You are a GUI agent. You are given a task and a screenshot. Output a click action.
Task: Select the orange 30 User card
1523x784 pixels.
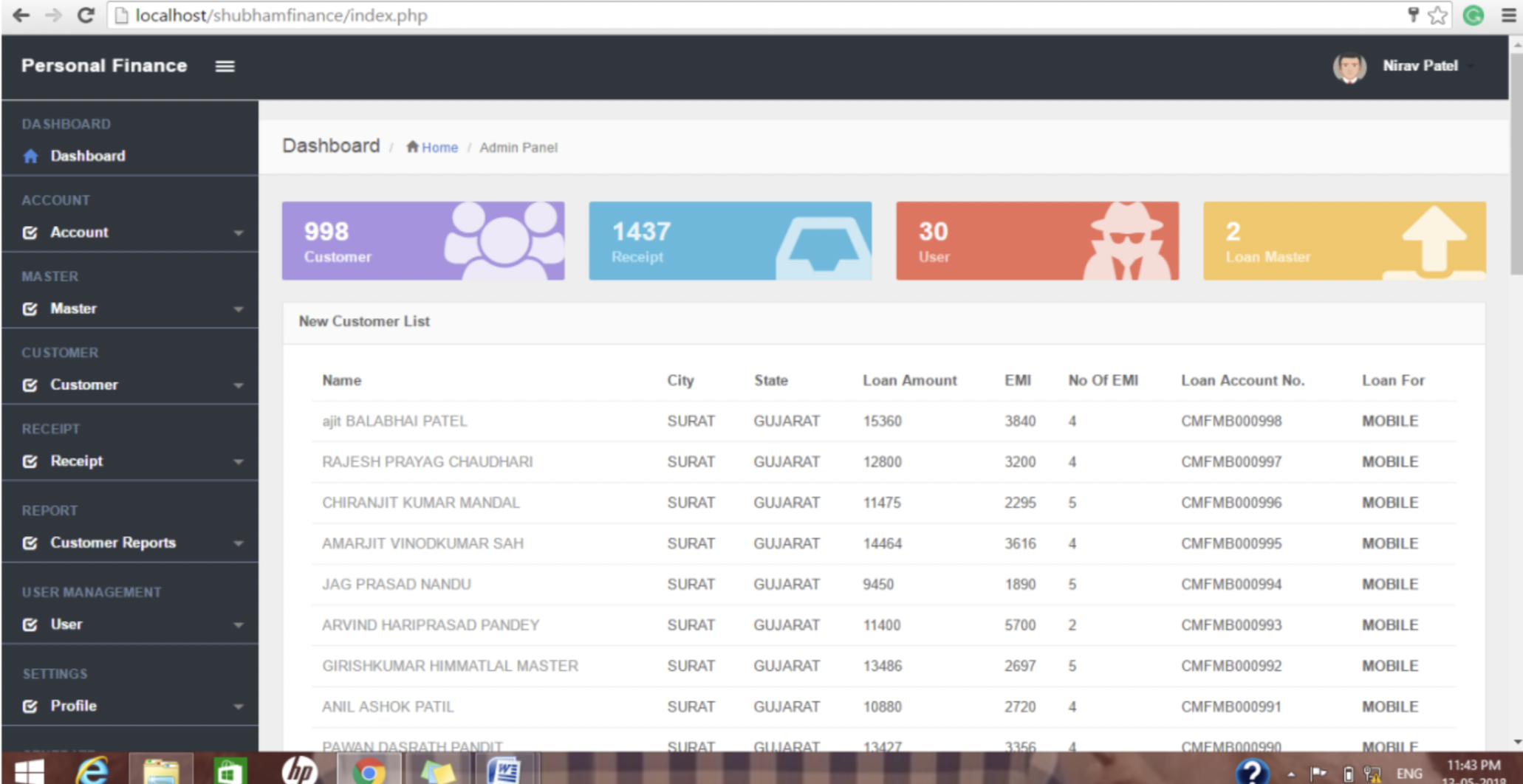[1037, 241]
